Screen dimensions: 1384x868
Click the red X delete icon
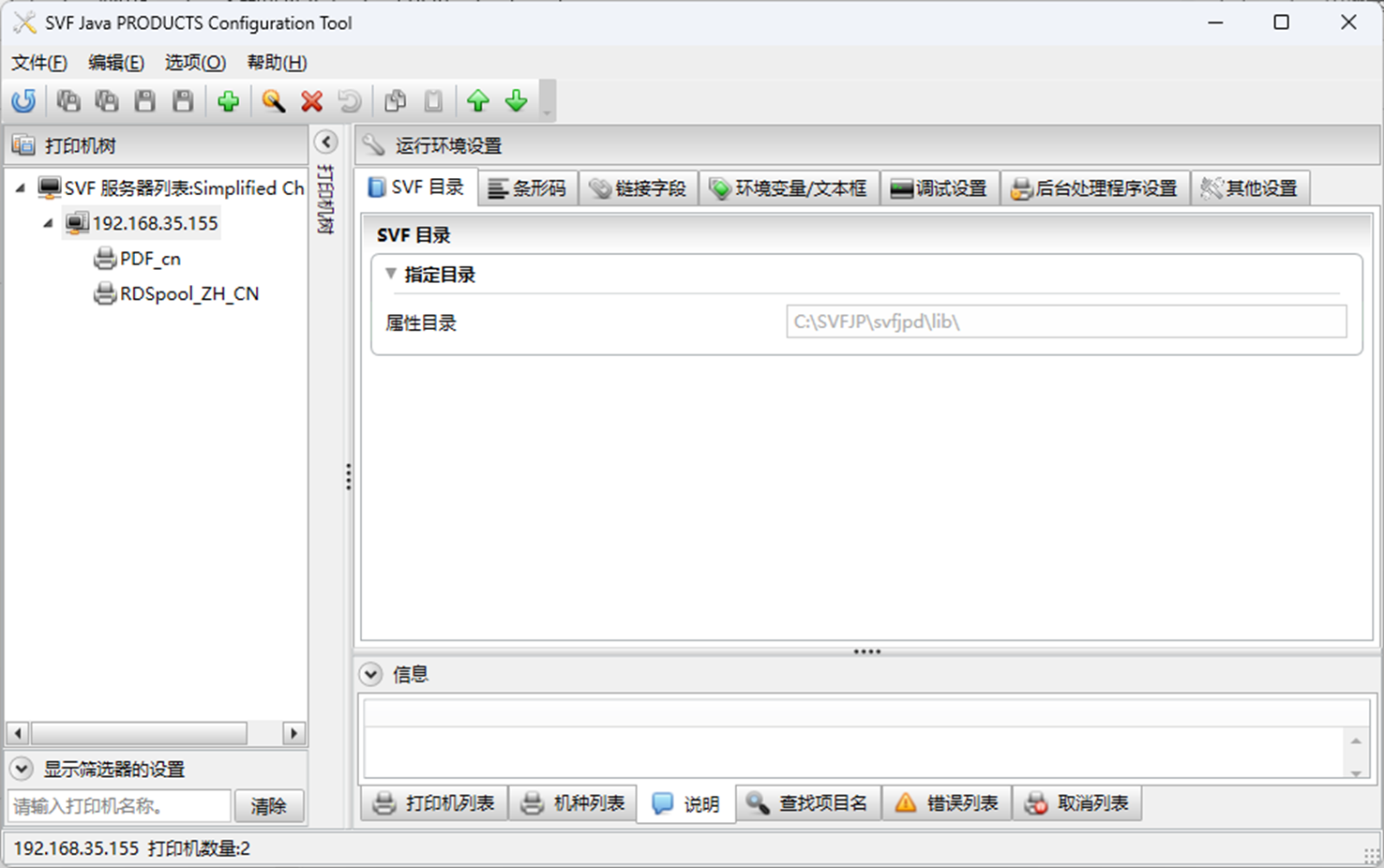coord(311,101)
